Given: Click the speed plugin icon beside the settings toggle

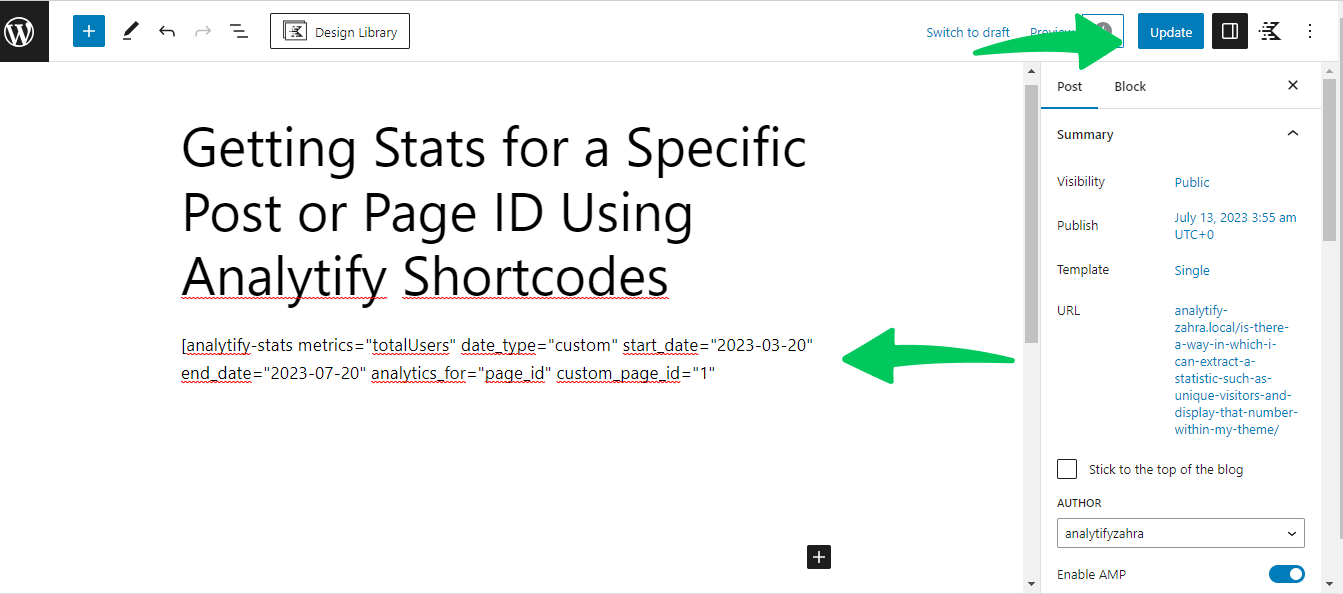Looking at the screenshot, I should [1269, 31].
